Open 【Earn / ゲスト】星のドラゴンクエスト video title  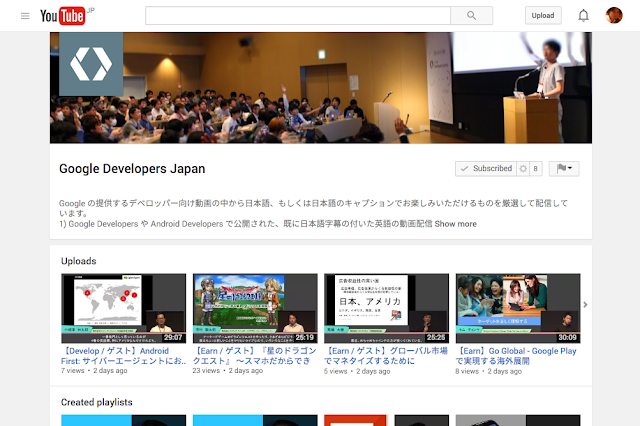[255, 356]
